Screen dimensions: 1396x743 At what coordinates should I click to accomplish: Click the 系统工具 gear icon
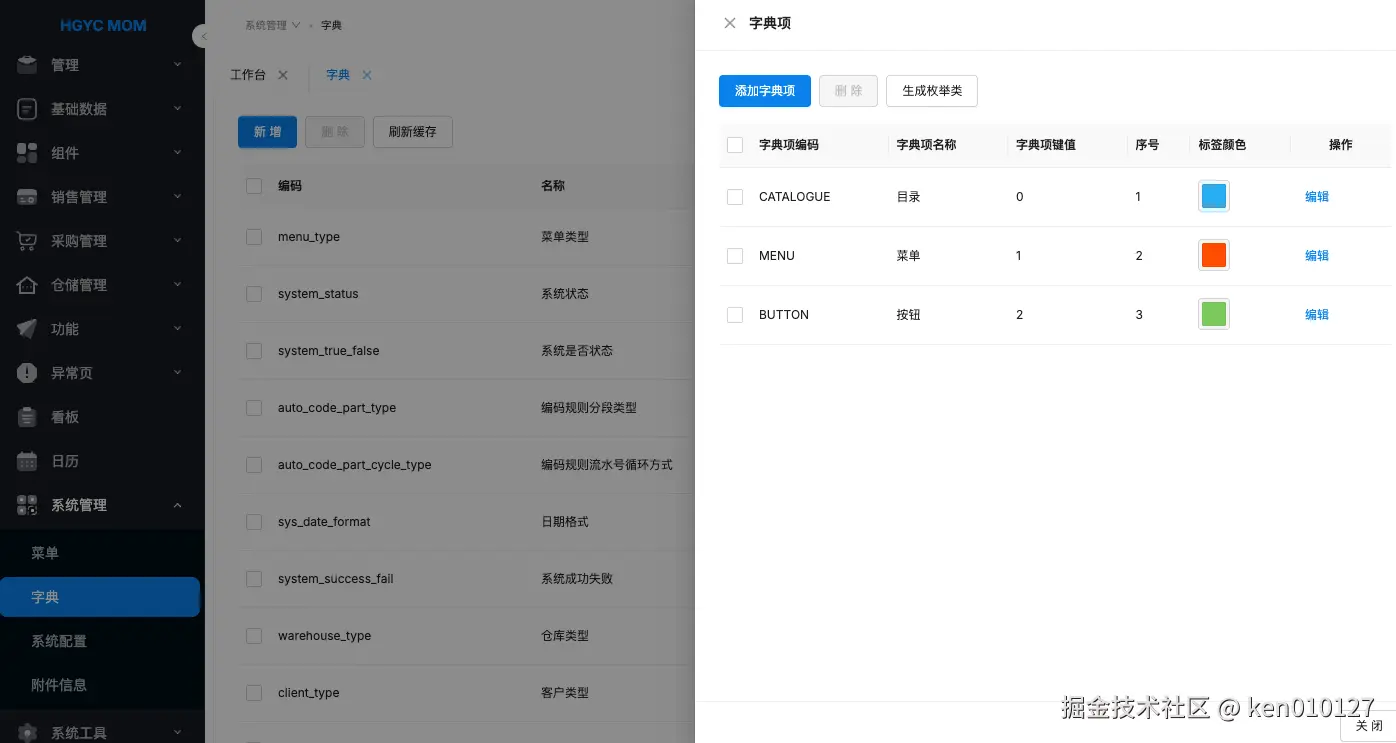[x=27, y=733]
